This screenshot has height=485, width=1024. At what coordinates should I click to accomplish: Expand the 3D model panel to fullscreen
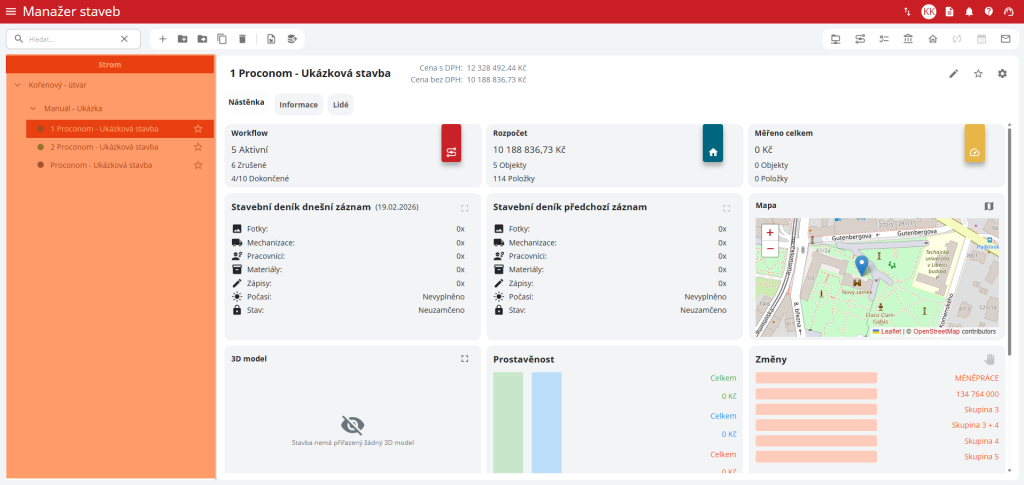point(464,358)
